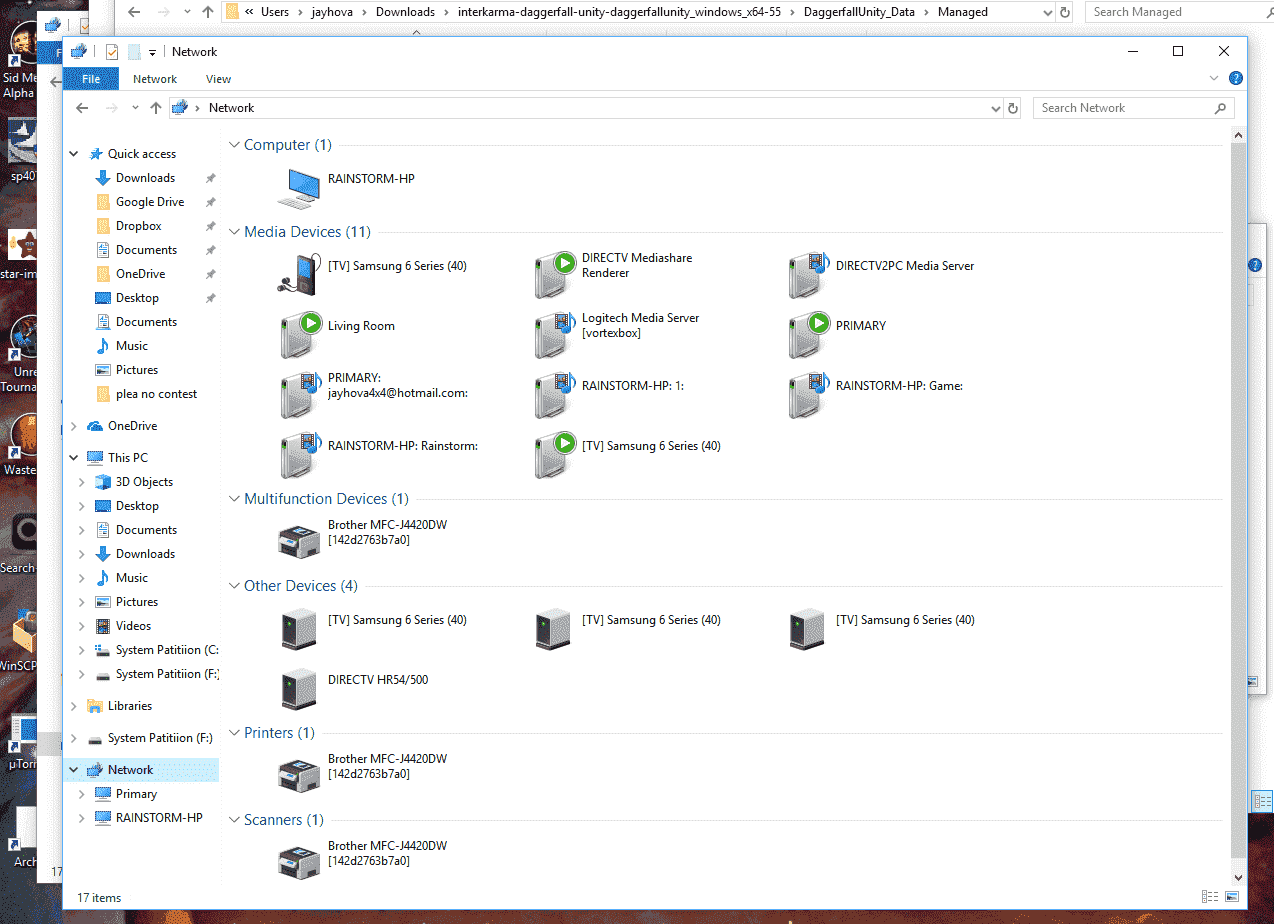The image size is (1274, 924).
Task: Click vertical scrollbar in content pane
Action: [x=1239, y=500]
